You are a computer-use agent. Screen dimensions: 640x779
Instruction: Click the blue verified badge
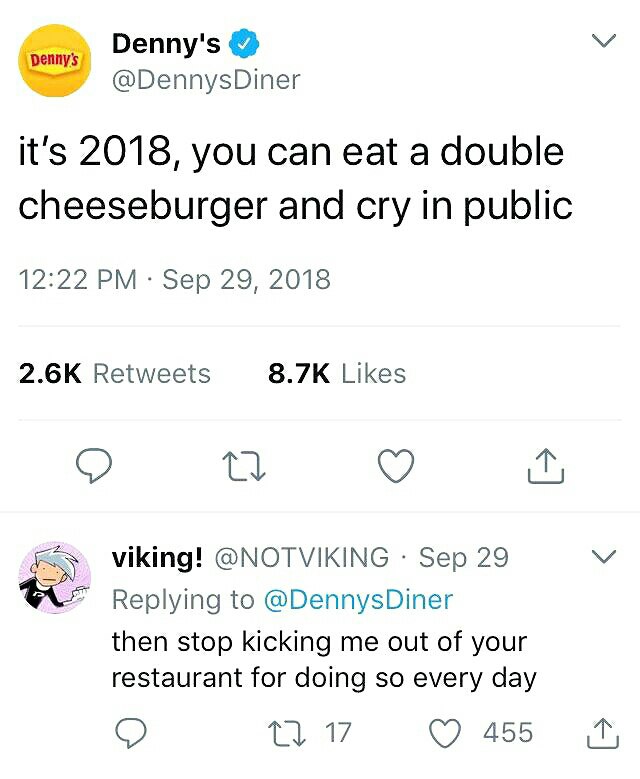point(243,43)
